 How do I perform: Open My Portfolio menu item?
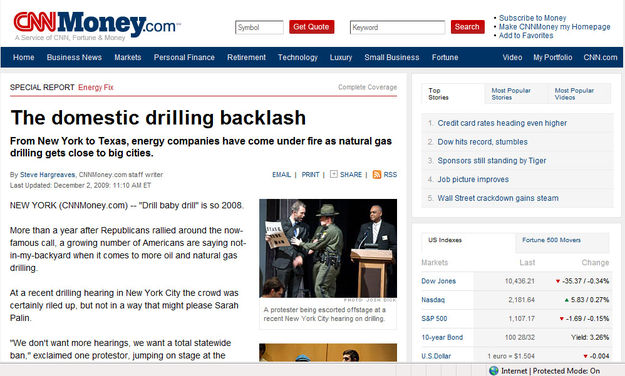click(x=552, y=57)
